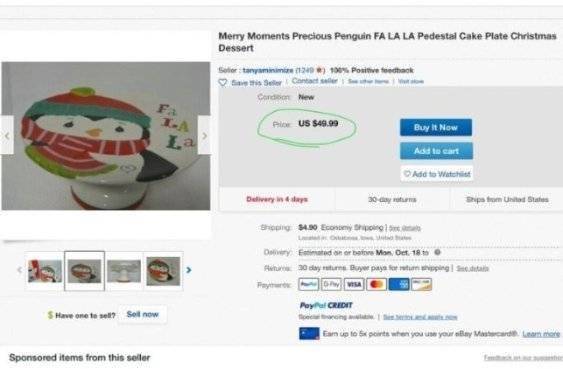Click the Add to cart button
563x369 pixels.
pos(436,151)
